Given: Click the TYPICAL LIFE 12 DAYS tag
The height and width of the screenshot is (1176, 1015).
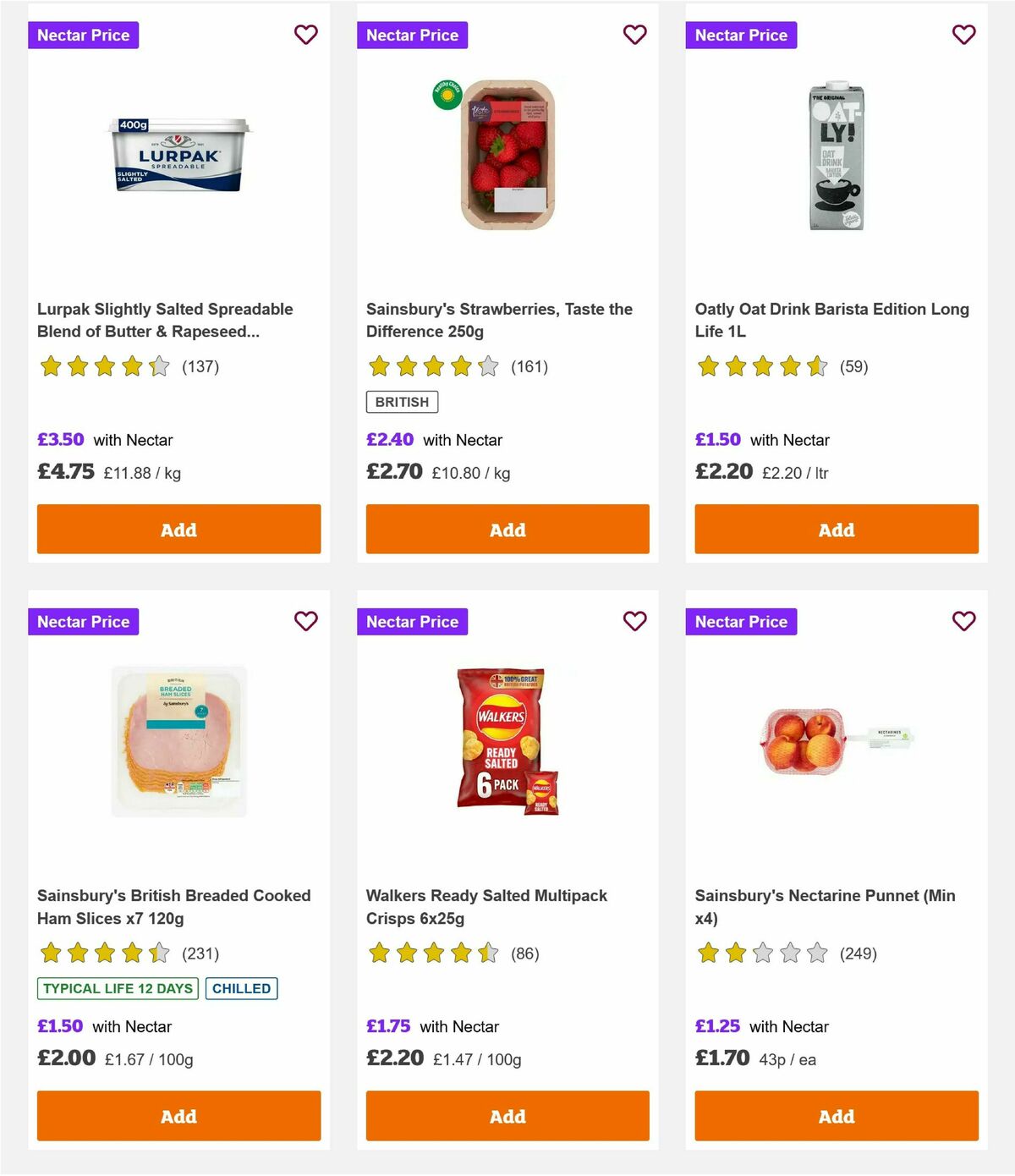Looking at the screenshot, I should click(117, 987).
